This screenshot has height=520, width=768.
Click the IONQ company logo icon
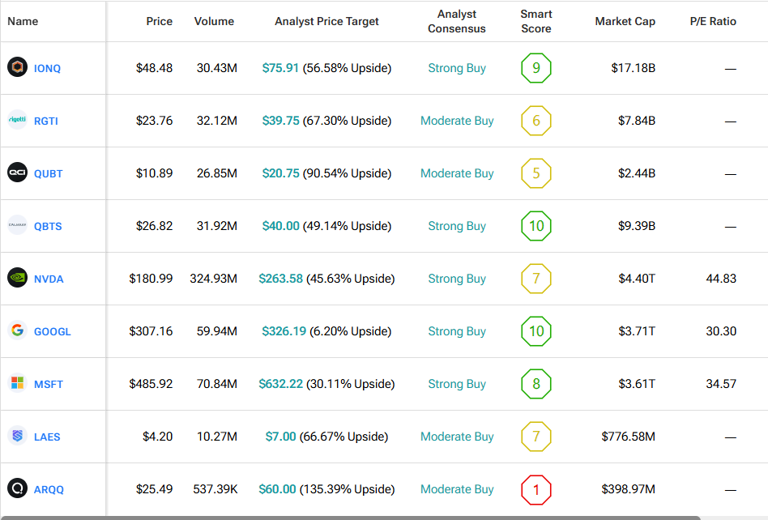coord(17,68)
